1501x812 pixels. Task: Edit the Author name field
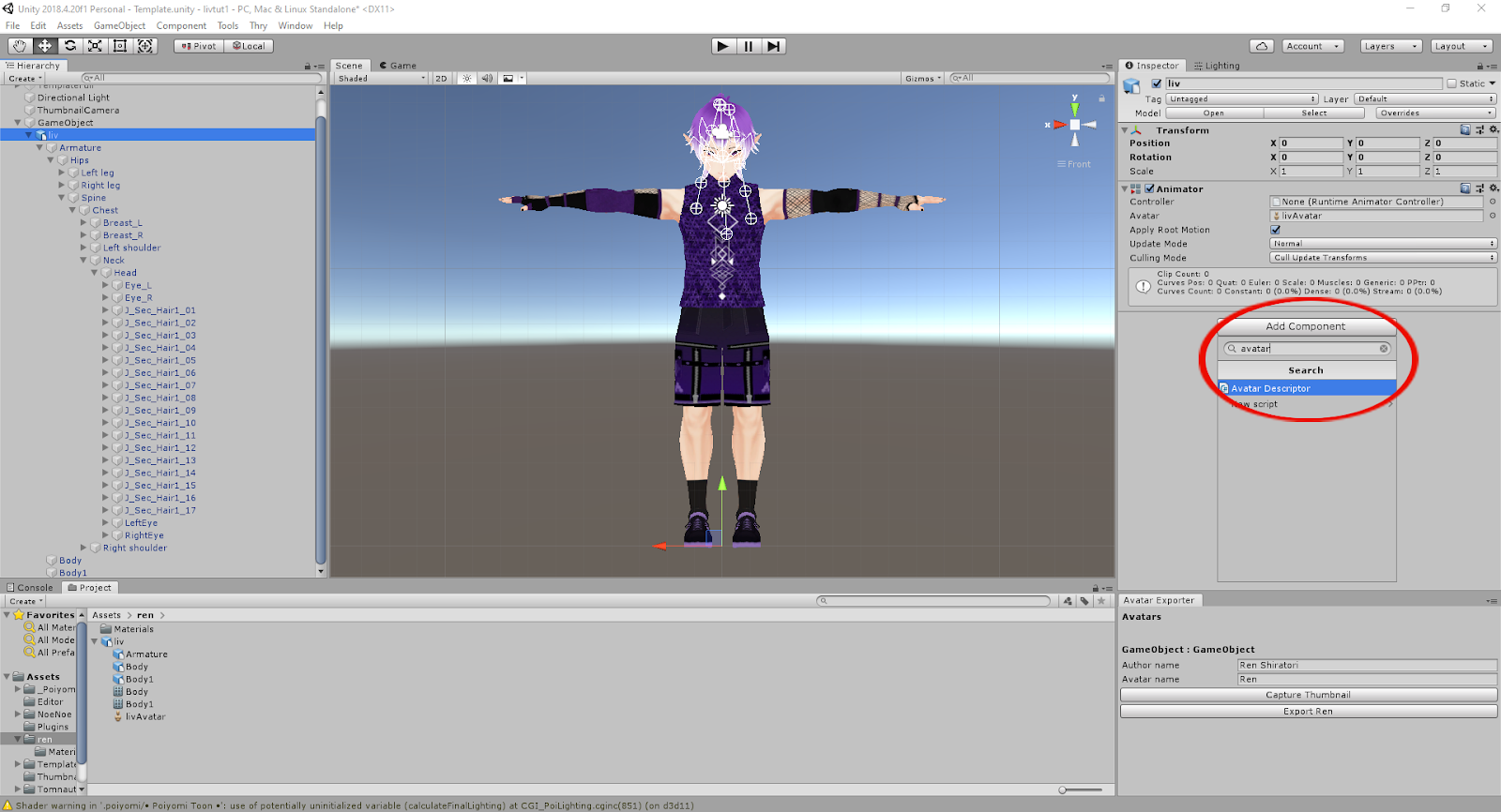pos(1367,665)
